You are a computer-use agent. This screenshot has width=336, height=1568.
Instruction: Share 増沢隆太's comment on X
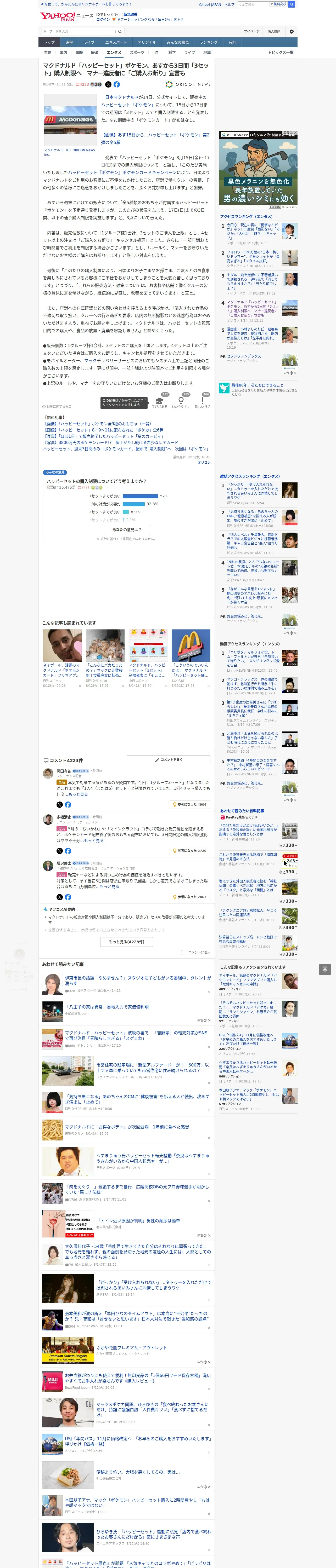(60, 897)
